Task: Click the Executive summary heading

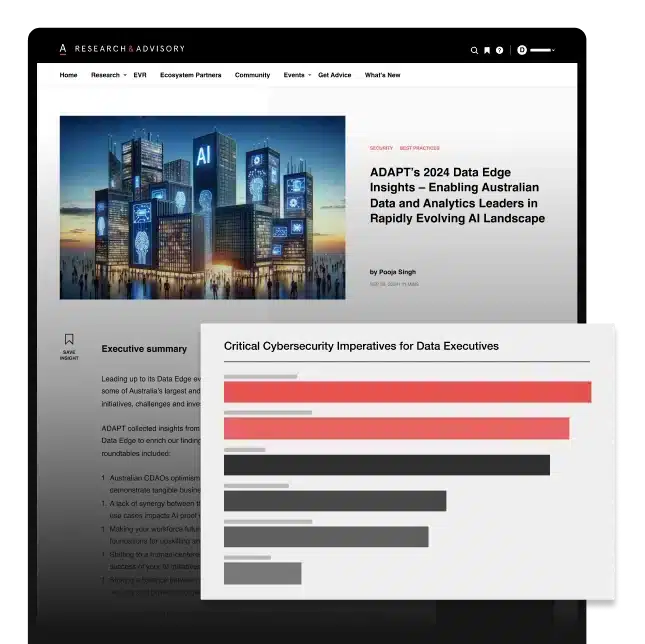Action: [144, 349]
